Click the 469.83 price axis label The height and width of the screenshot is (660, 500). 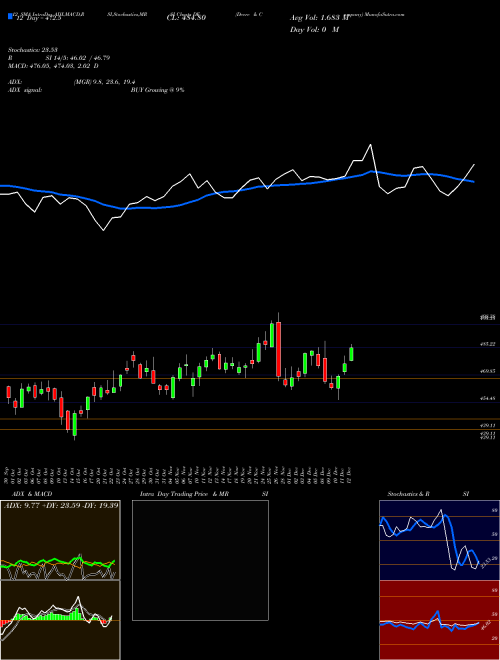[488, 372]
